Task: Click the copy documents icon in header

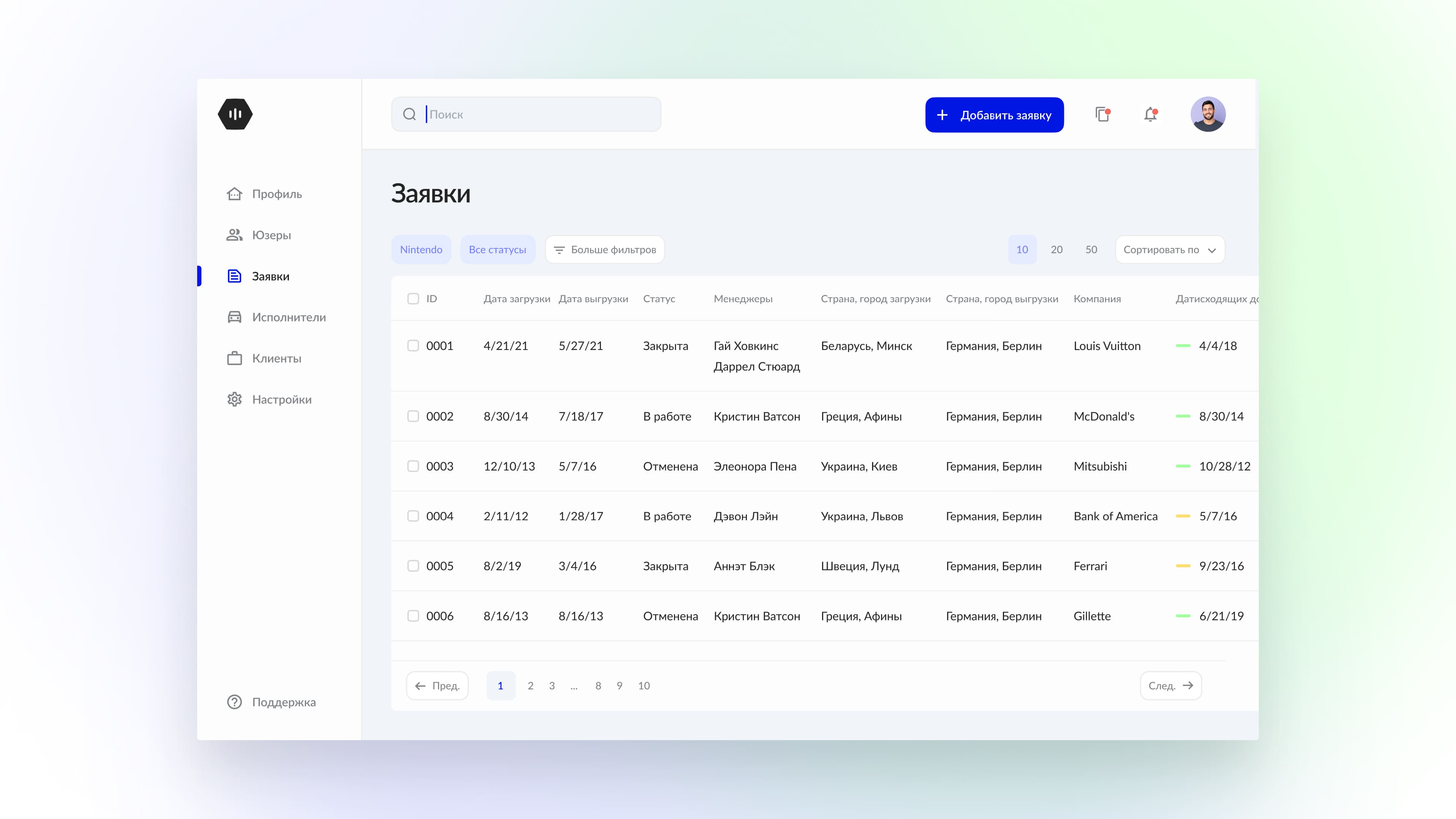Action: click(x=1102, y=115)
